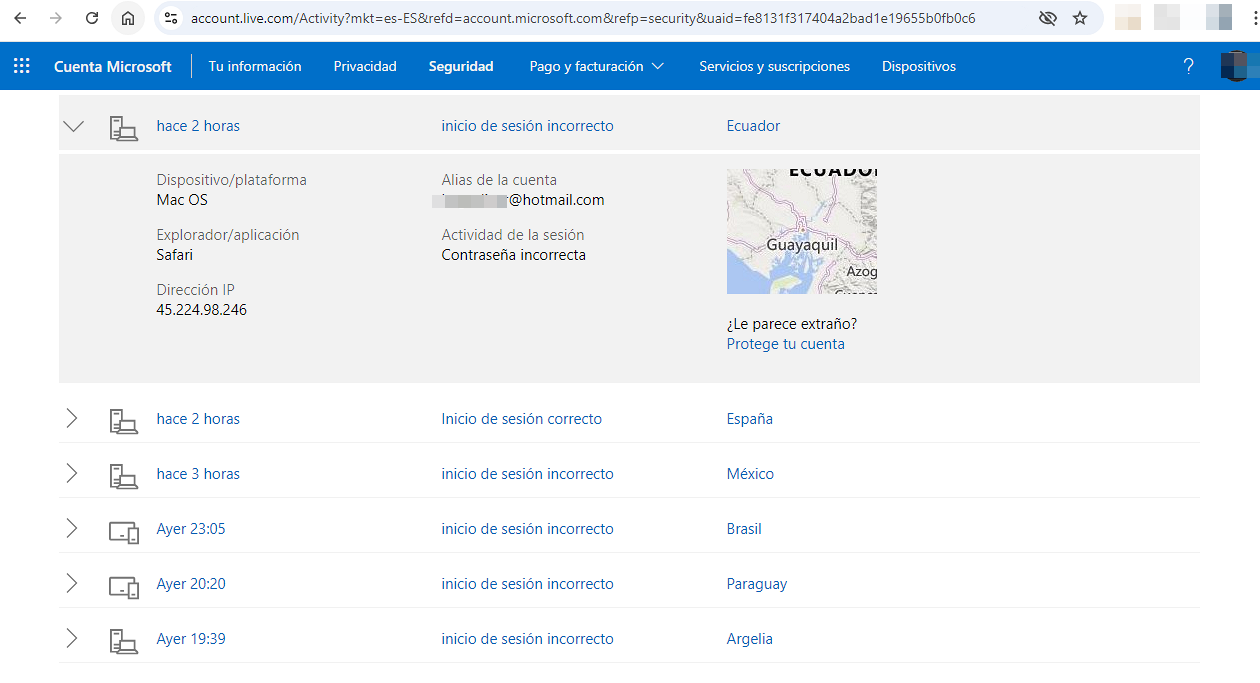This screenshot has height=683, width=1260.
Task: Open the Tu información tab
Action: click(x=255, y=66)
